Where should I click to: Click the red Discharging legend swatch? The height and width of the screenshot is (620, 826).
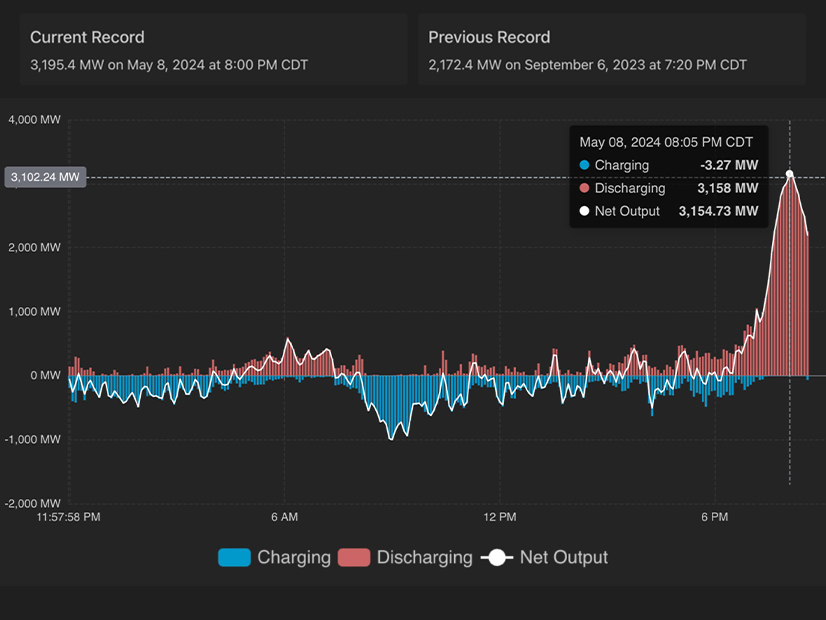[354, 558]
